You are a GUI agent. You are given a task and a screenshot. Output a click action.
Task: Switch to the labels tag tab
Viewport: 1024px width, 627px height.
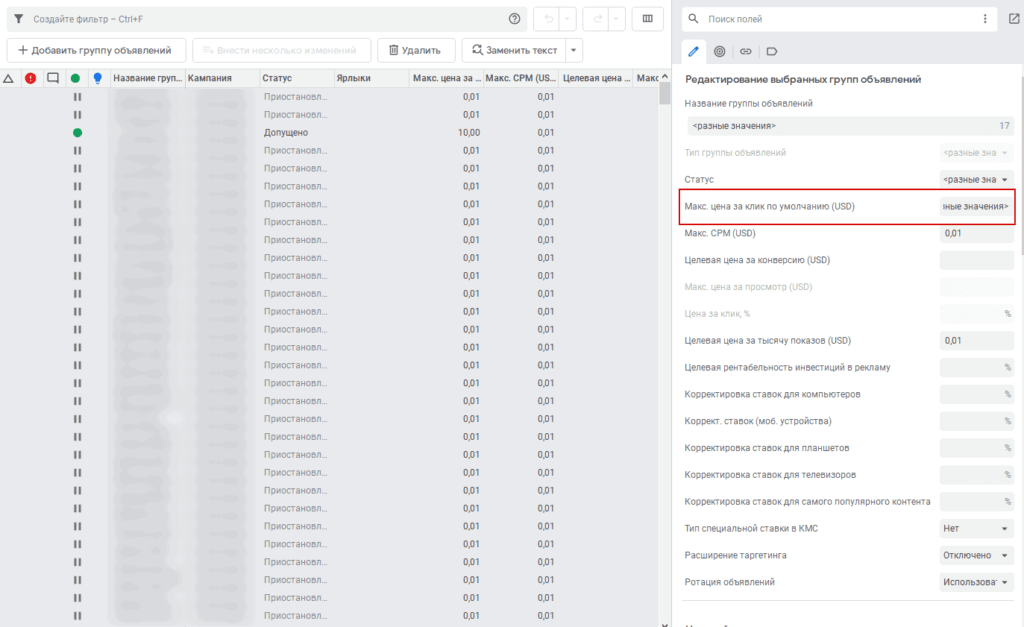coord(771,51)
